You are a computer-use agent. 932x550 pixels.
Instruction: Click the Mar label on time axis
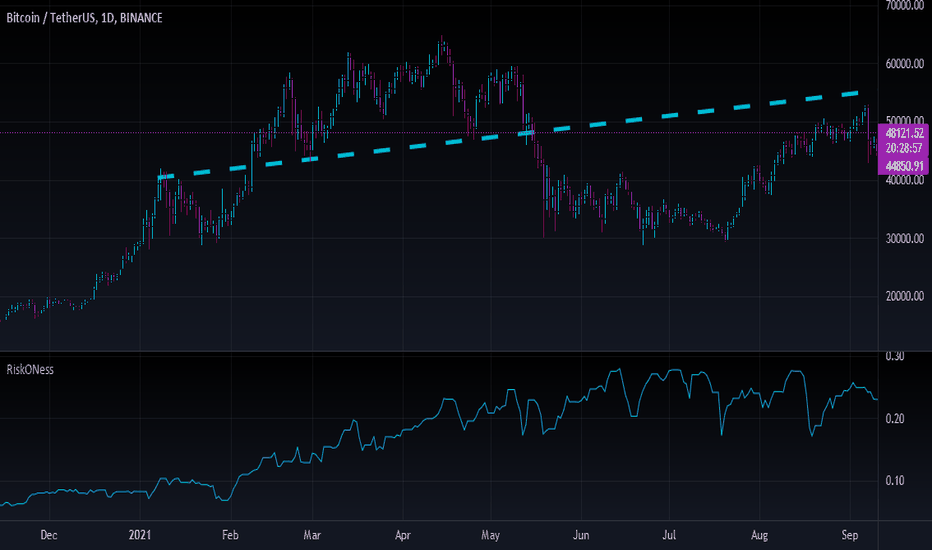point(312,535)
